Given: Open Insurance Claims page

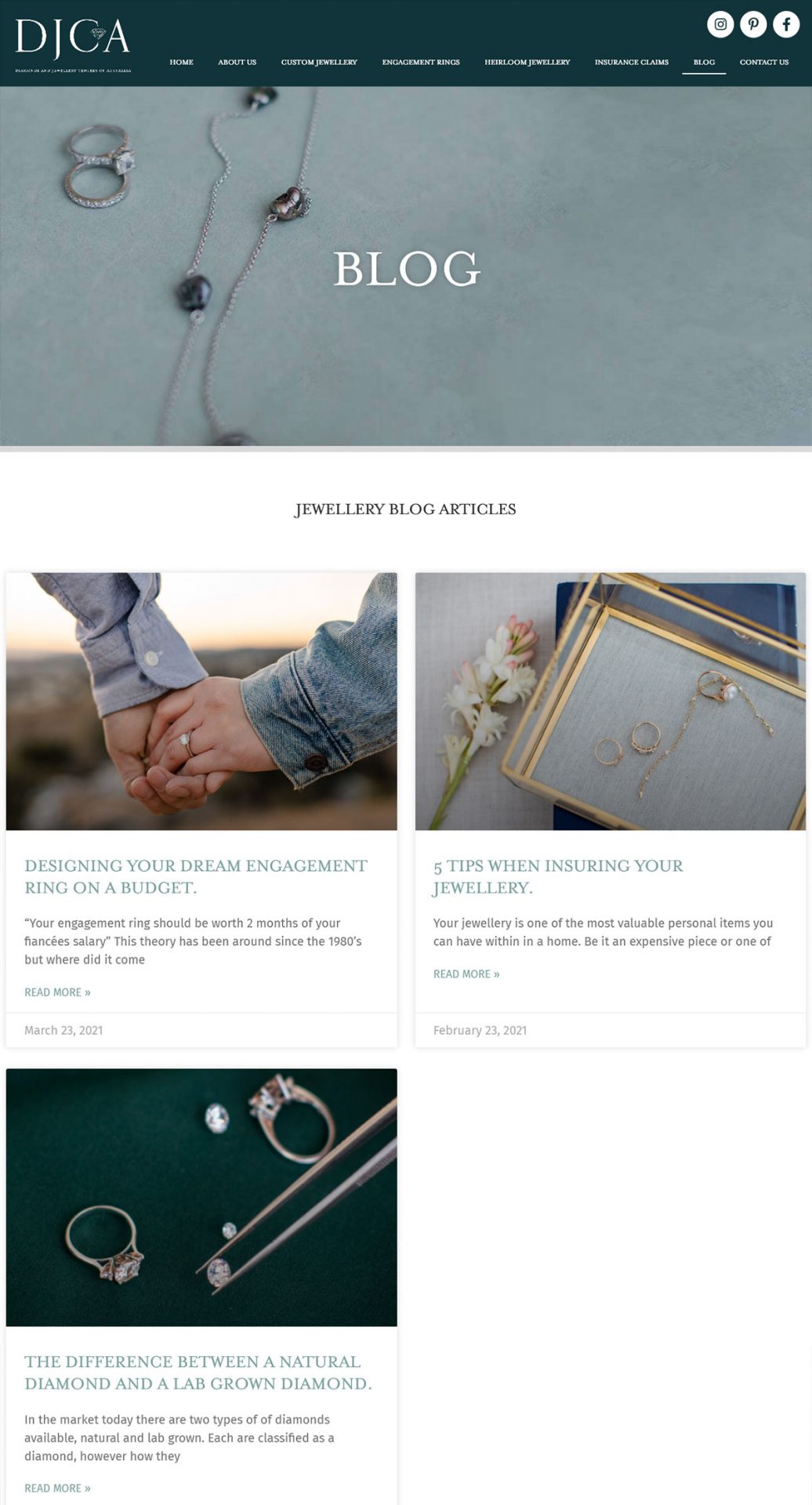Looking at the screenshot, I should pyautogui.click(x=632, y=62).
